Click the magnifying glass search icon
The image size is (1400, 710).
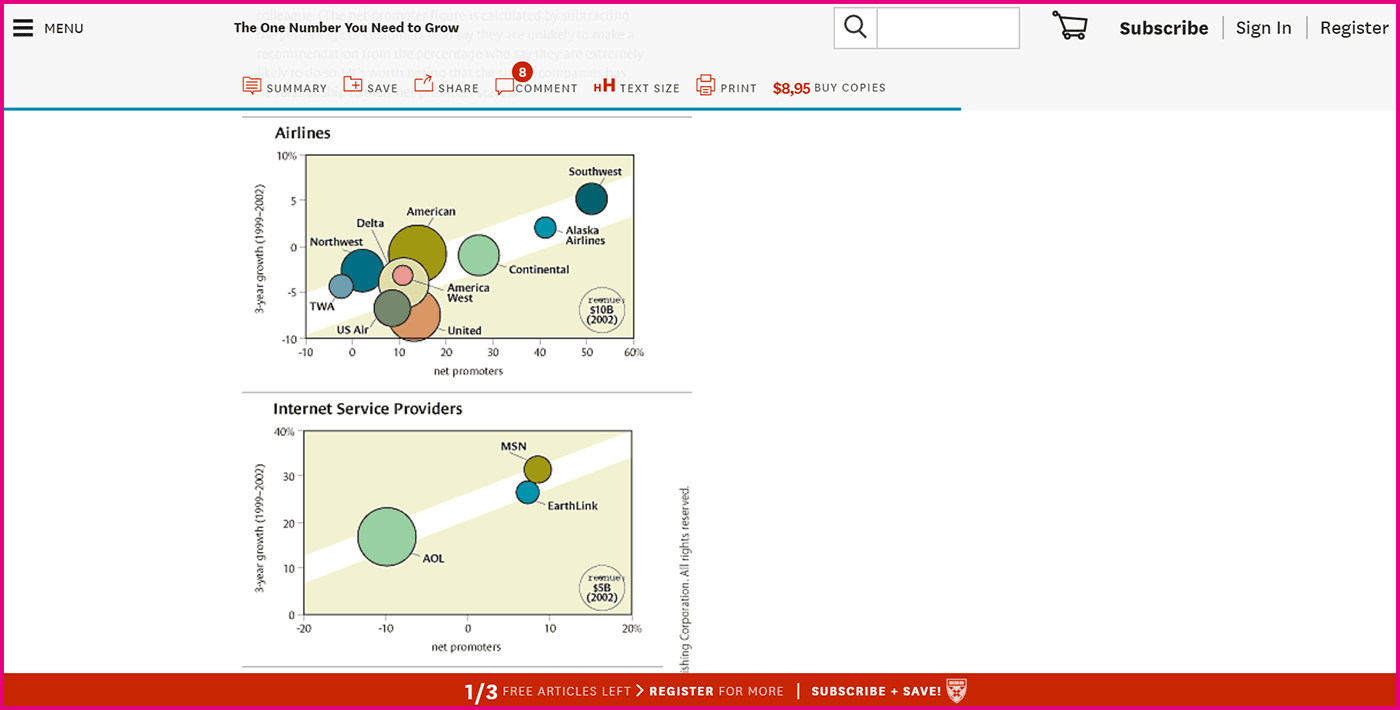point(855,28)
